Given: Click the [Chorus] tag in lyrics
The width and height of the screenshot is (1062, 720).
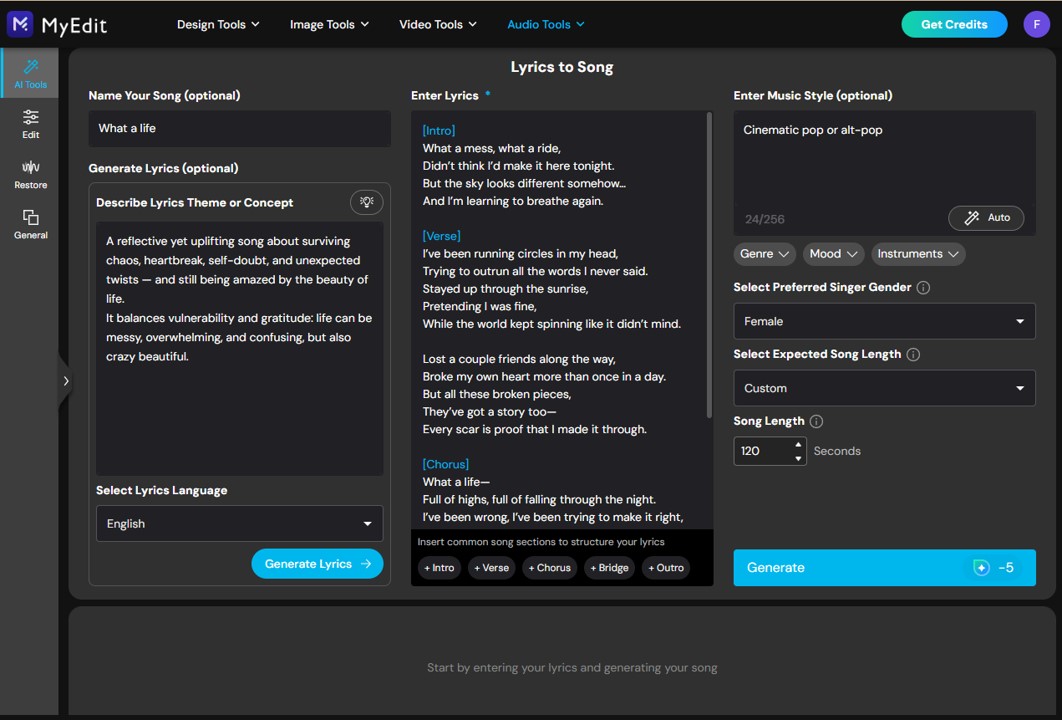Looking at the screenshot, I should click(x=446, y=464).
